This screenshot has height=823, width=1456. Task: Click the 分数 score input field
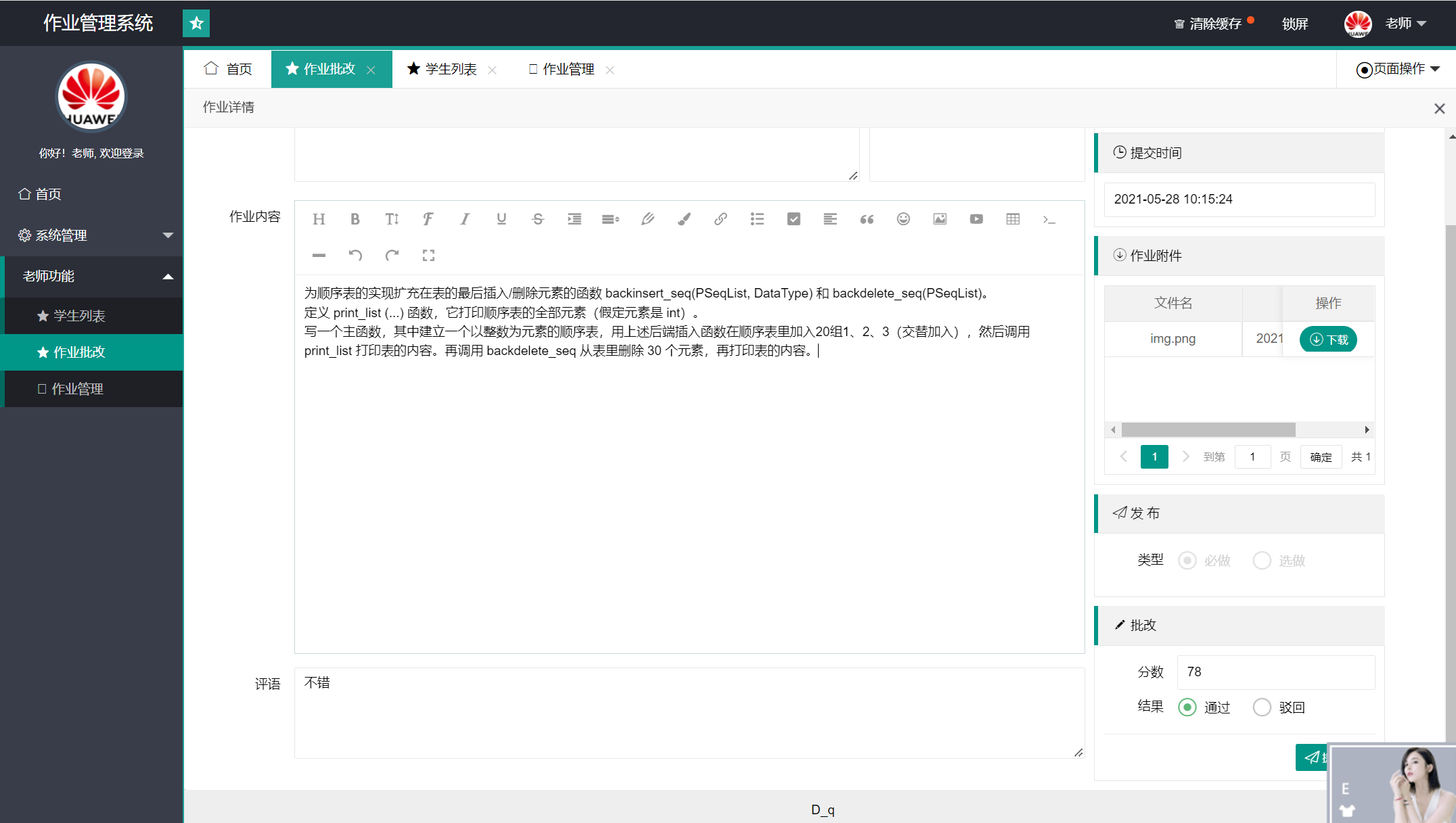click(x=1275, y=672)
